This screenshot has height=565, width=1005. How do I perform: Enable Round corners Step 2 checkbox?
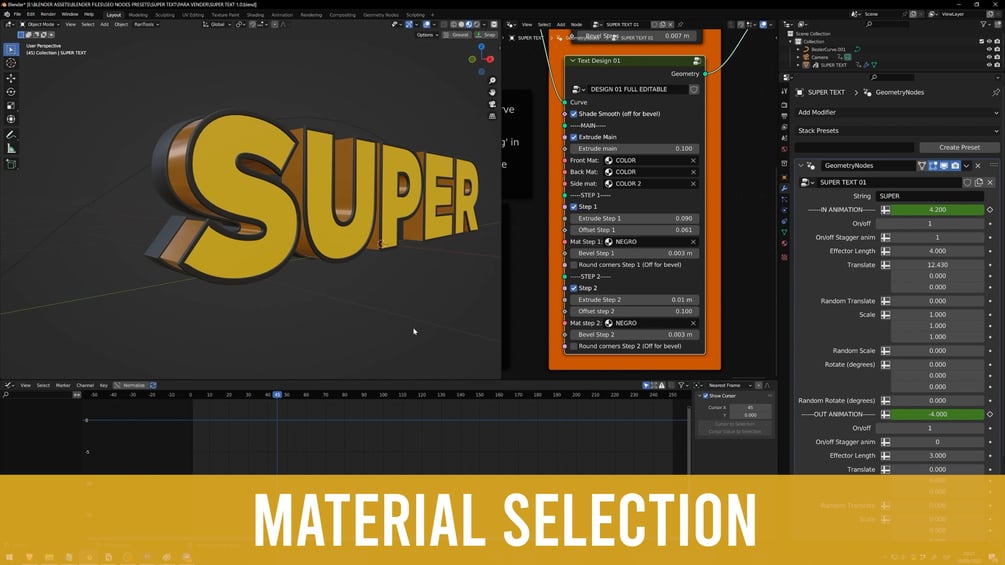[574, 347]
